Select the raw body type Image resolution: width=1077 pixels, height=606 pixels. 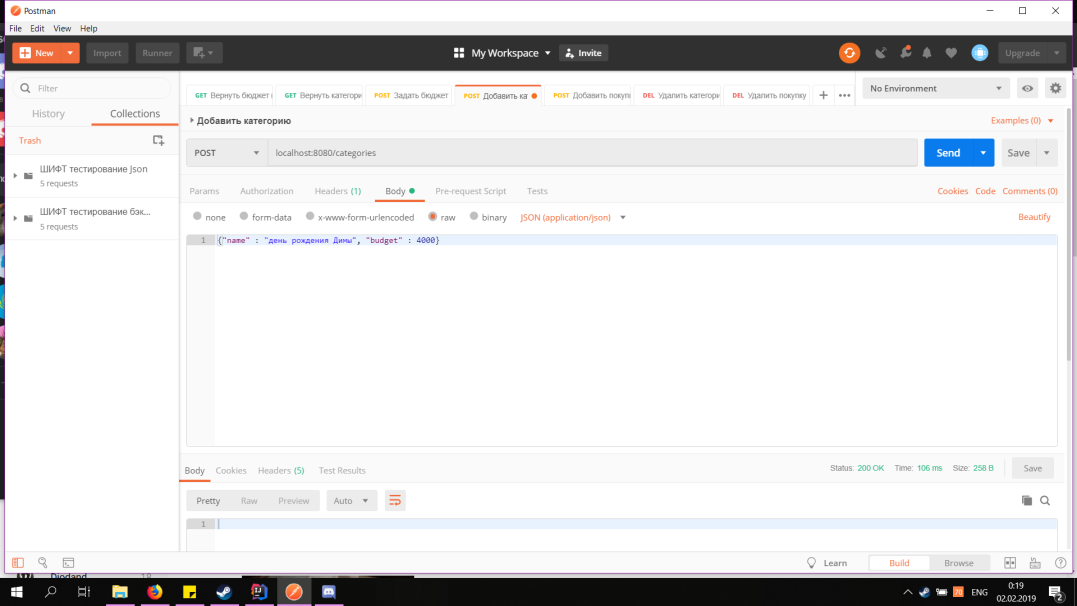tap(433, 216)
